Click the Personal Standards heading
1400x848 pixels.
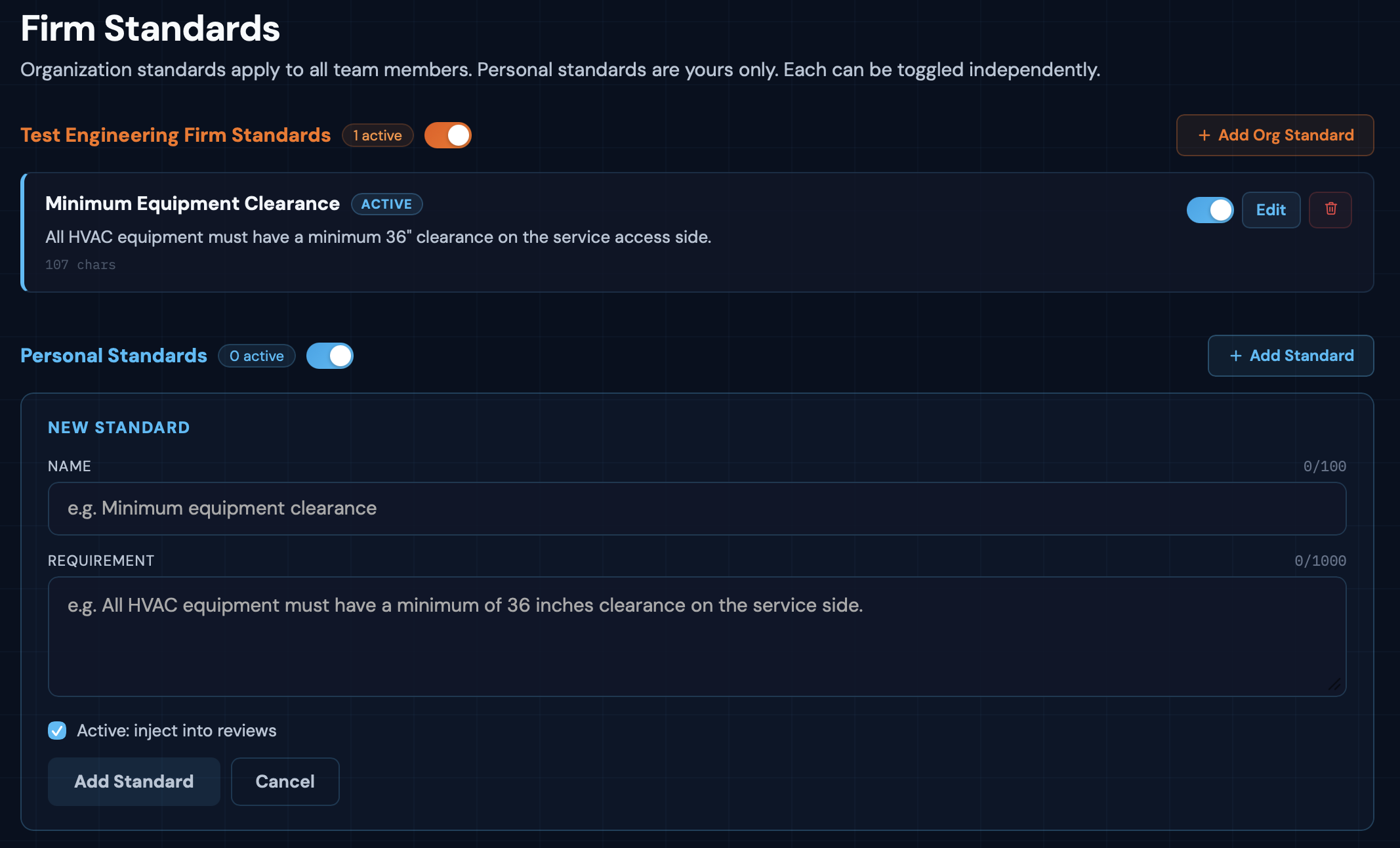(113, 356)
